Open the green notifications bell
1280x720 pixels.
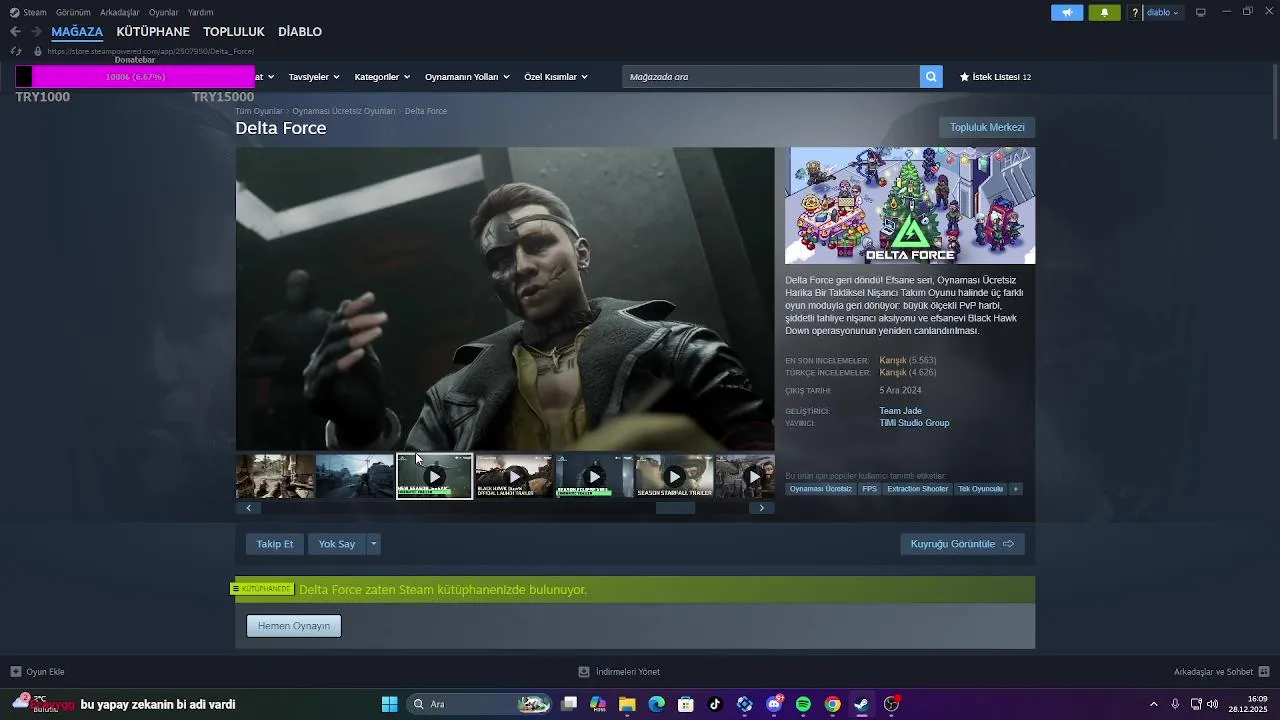coord(1104,12)
